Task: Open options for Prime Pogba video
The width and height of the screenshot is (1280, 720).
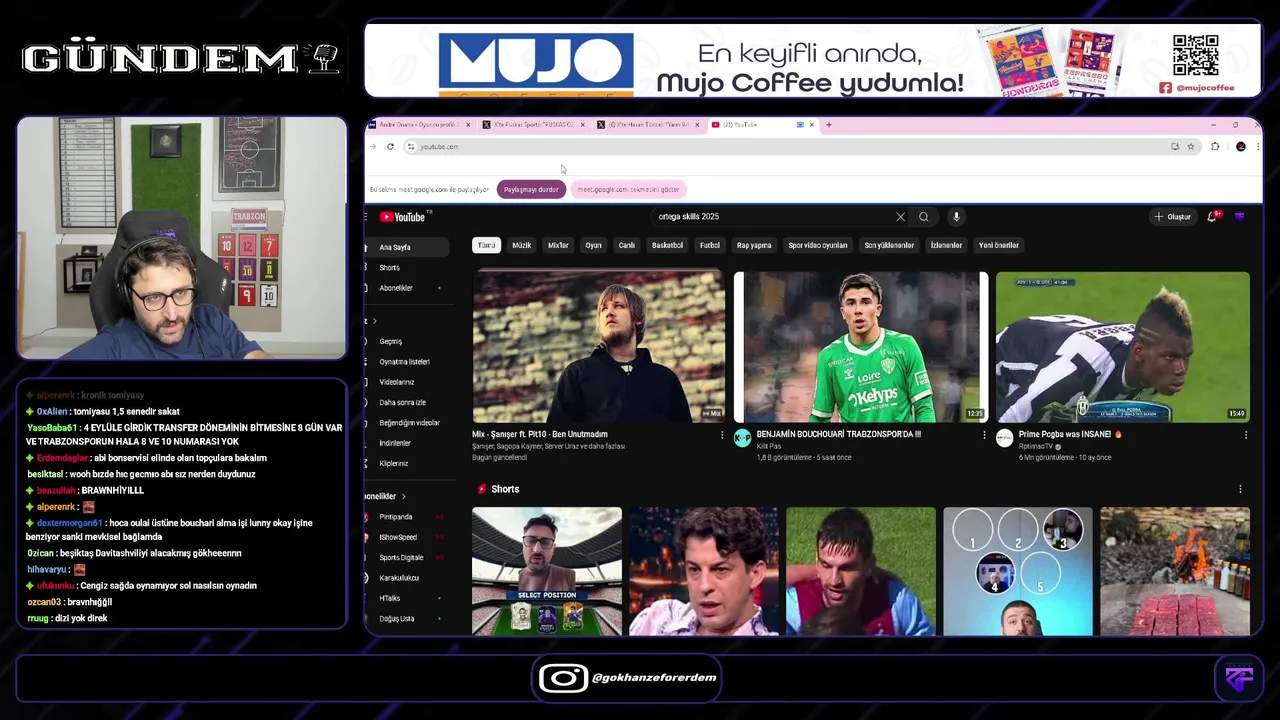Action: [1246, 435]
